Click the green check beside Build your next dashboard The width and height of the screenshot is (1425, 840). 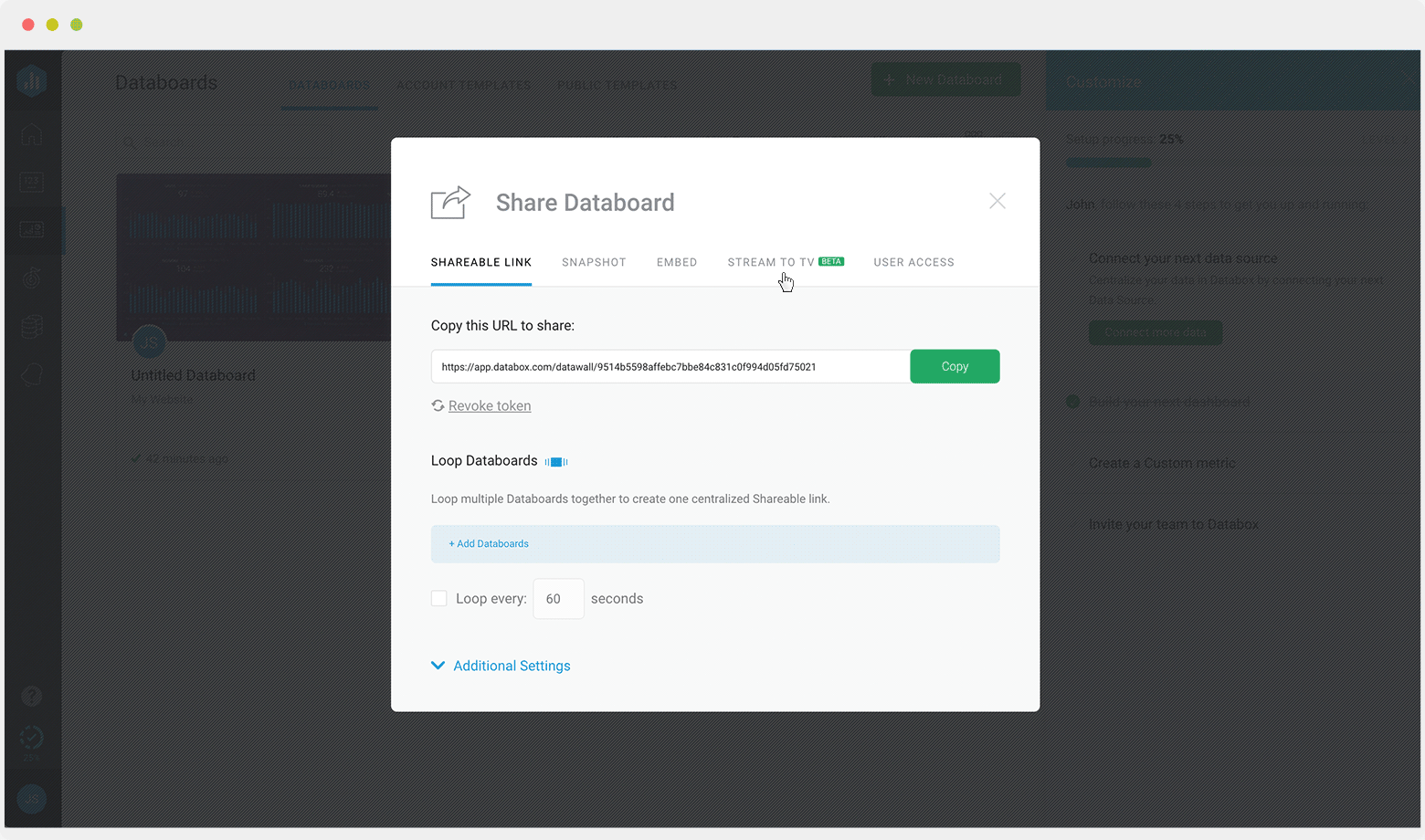1073,401
